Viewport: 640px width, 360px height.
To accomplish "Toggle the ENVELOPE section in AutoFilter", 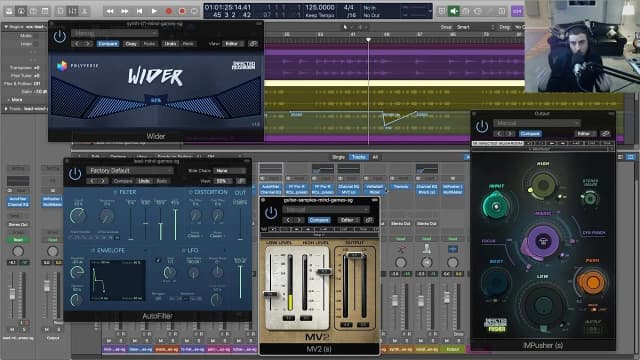I will click(92, 250).
